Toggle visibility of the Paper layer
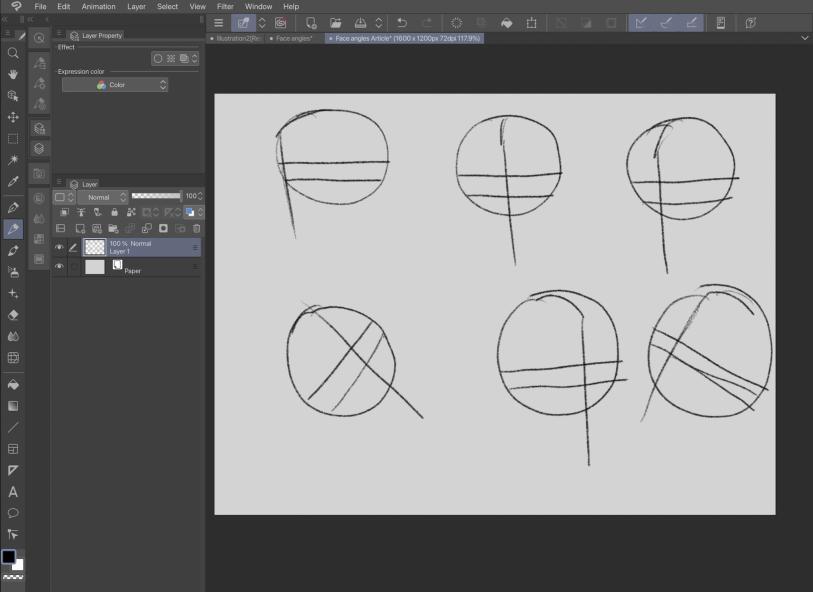Viewport: 813px width, 592px height. 59,267
